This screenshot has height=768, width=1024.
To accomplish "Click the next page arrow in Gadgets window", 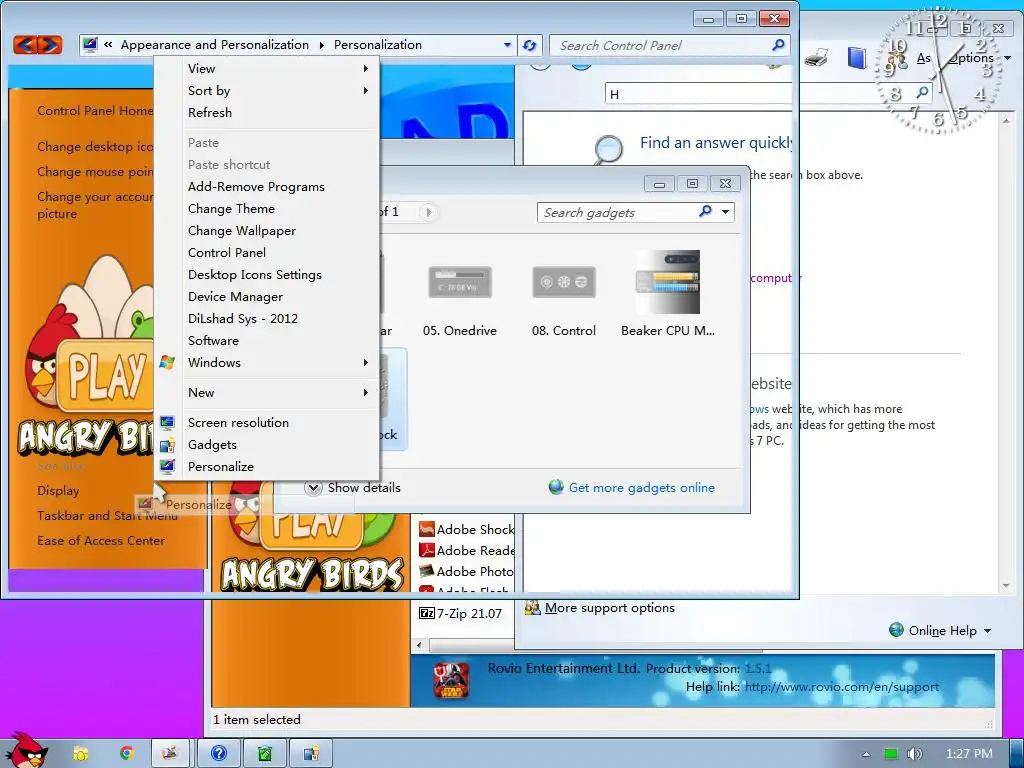I will pyautogui.click(x=428, y=212).
